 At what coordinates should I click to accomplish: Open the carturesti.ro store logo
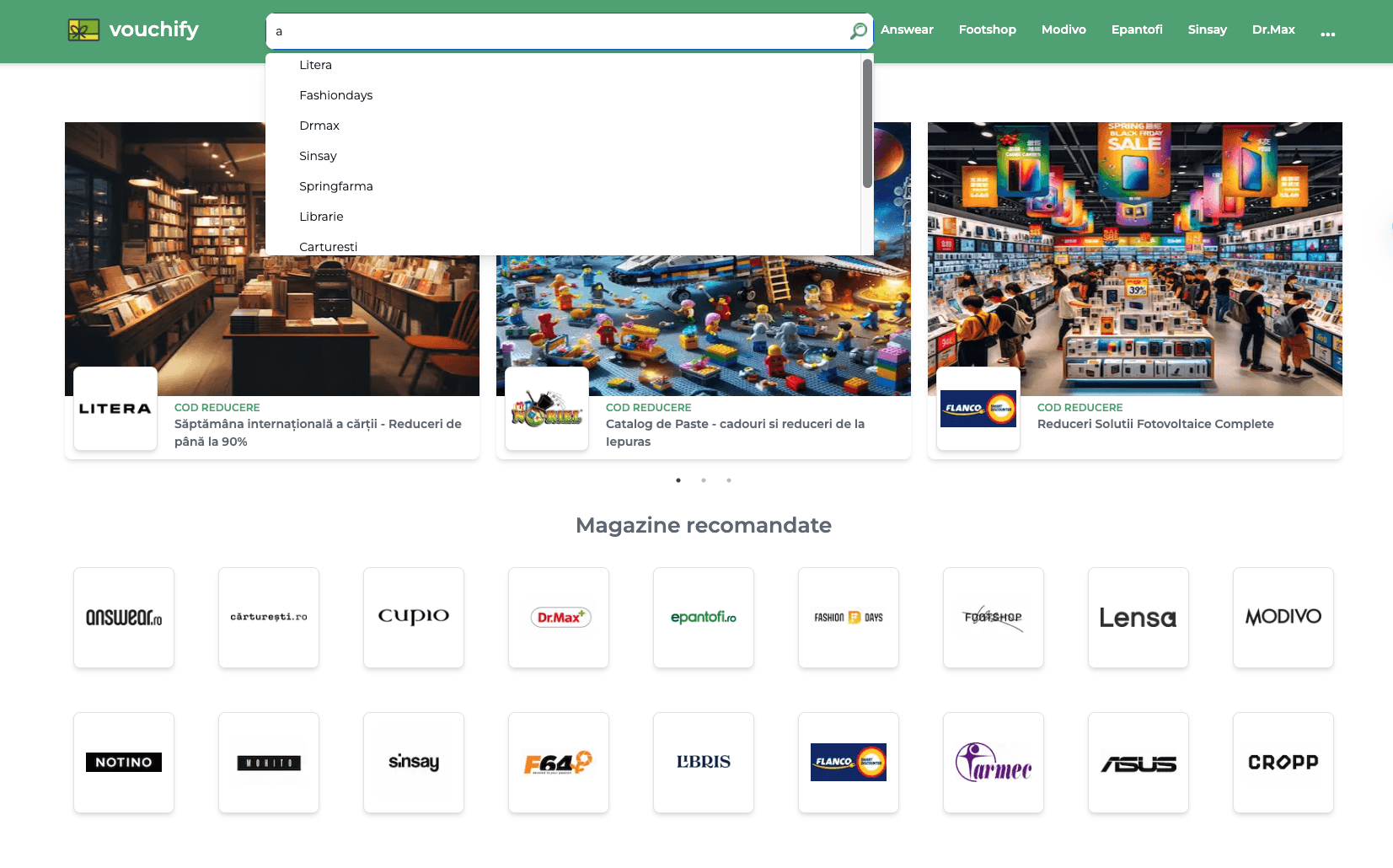269,618
